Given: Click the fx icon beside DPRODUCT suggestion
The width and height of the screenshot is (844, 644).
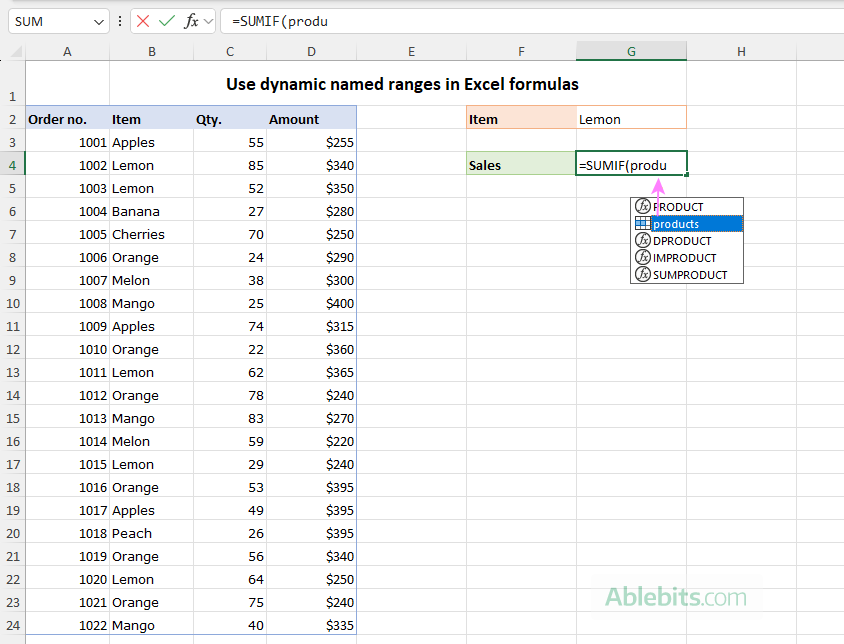Looking at the screenshot, I should (x=643, y=240).
